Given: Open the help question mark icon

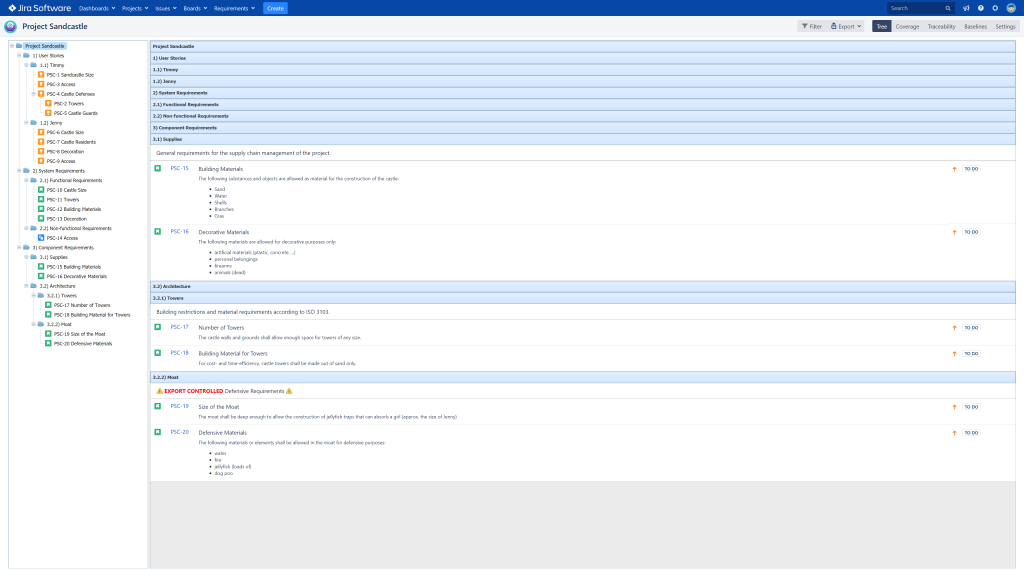Looking at the screenshot, I should (x=981, y=7).
